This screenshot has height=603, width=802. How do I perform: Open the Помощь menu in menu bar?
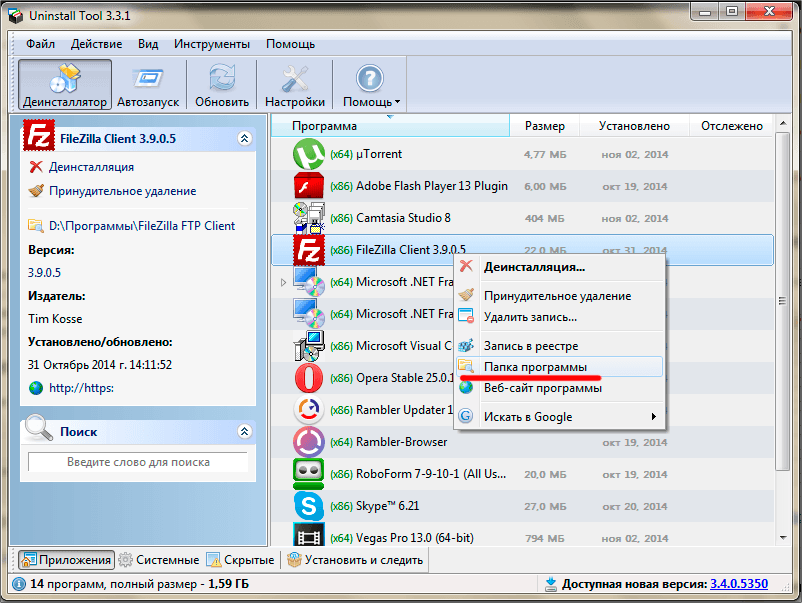click(x=290, y=44)
